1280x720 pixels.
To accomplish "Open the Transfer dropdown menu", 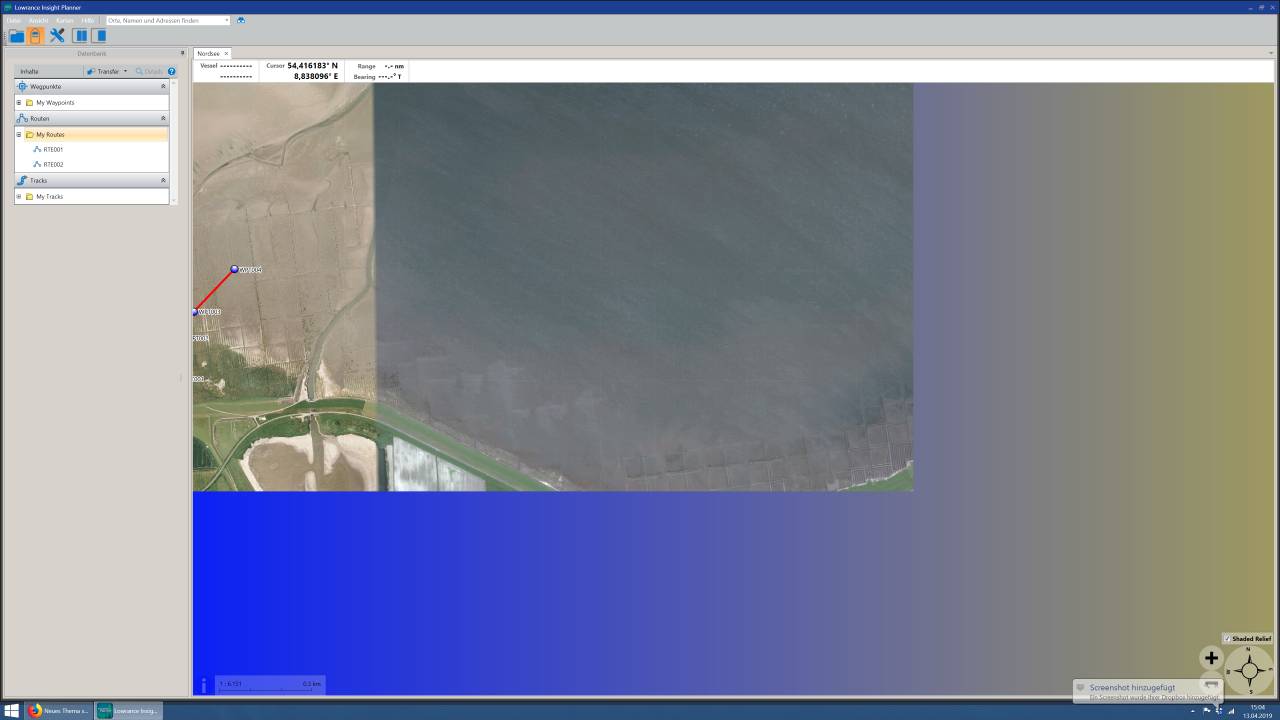I will pyautogui.click(x=106, y=72).
